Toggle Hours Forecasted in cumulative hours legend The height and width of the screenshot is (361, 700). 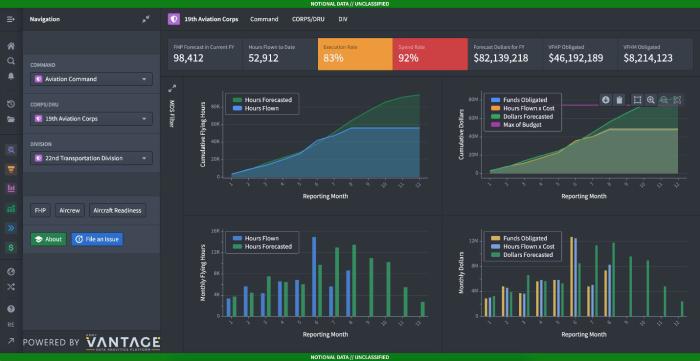pyautogui.click(x=262, y=100)
